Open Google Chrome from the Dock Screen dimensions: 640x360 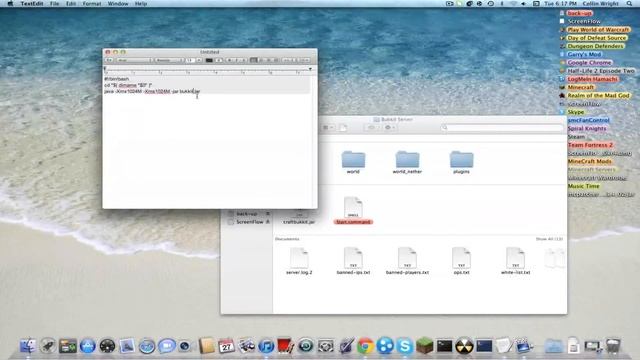click(x=365, y=346)
